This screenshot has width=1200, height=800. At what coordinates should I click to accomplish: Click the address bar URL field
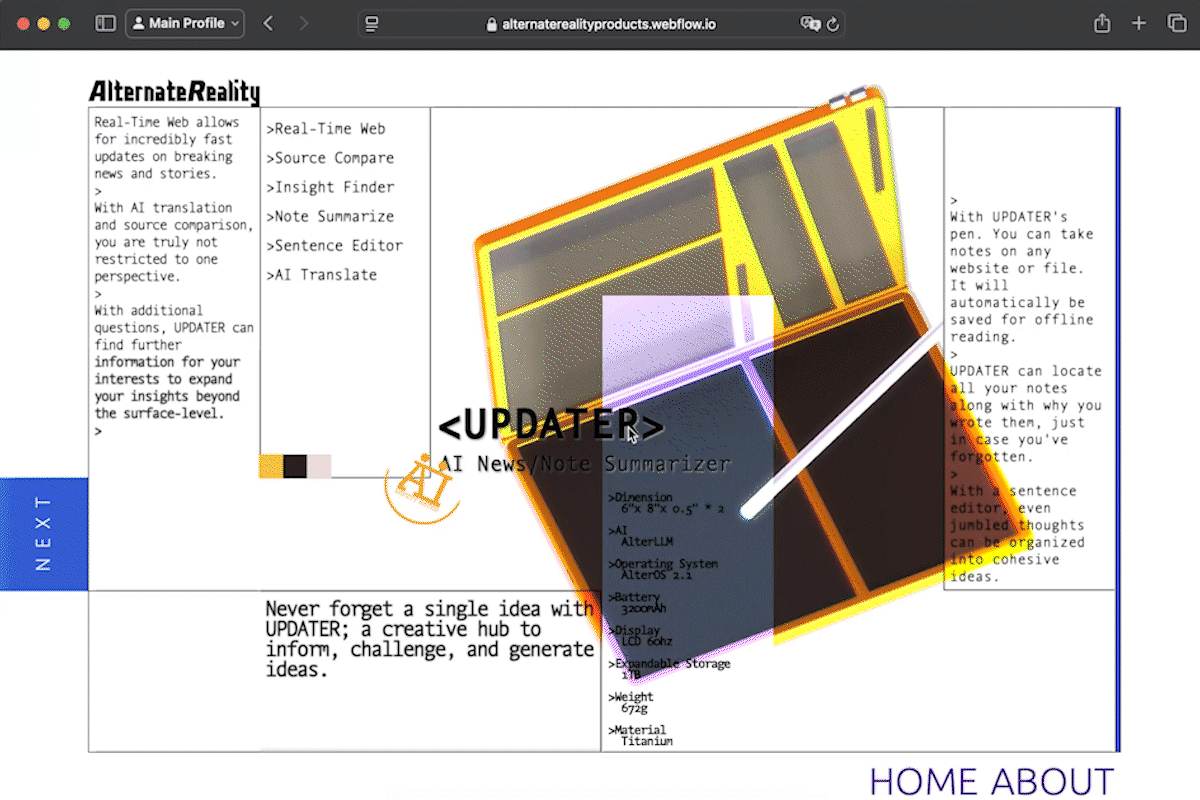600,24
